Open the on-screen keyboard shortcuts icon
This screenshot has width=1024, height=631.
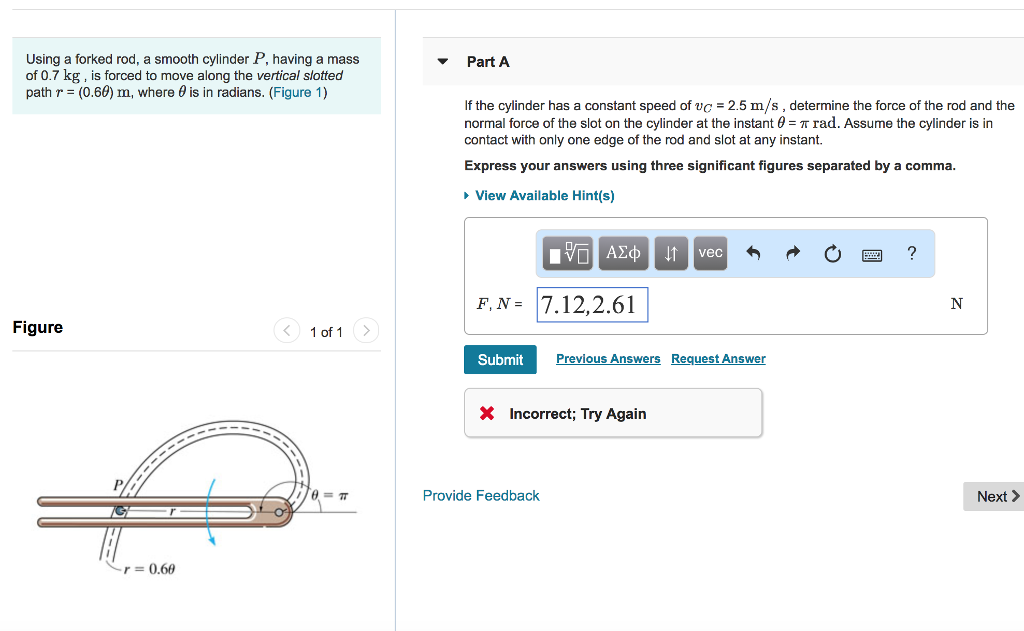click(x=871, y=254)
